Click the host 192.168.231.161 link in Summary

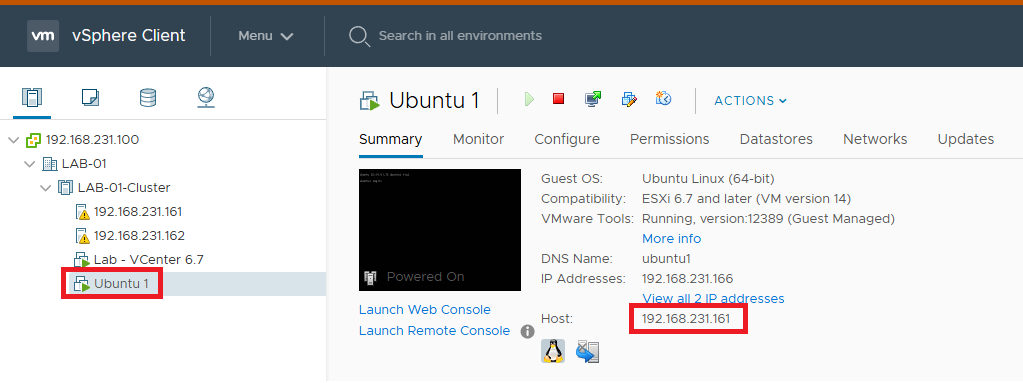pyautogui.click(x=686, y=319)
